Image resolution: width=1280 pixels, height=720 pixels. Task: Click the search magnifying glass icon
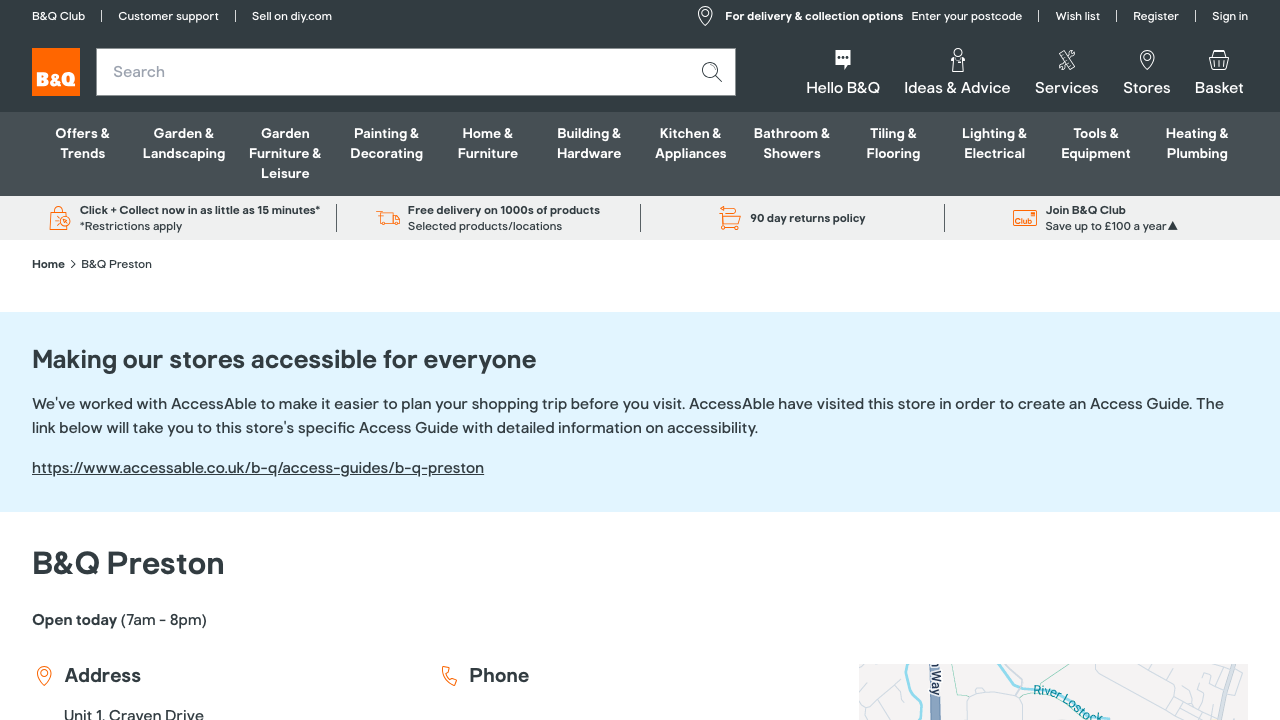pyautogui.click(x=711, y=72)
